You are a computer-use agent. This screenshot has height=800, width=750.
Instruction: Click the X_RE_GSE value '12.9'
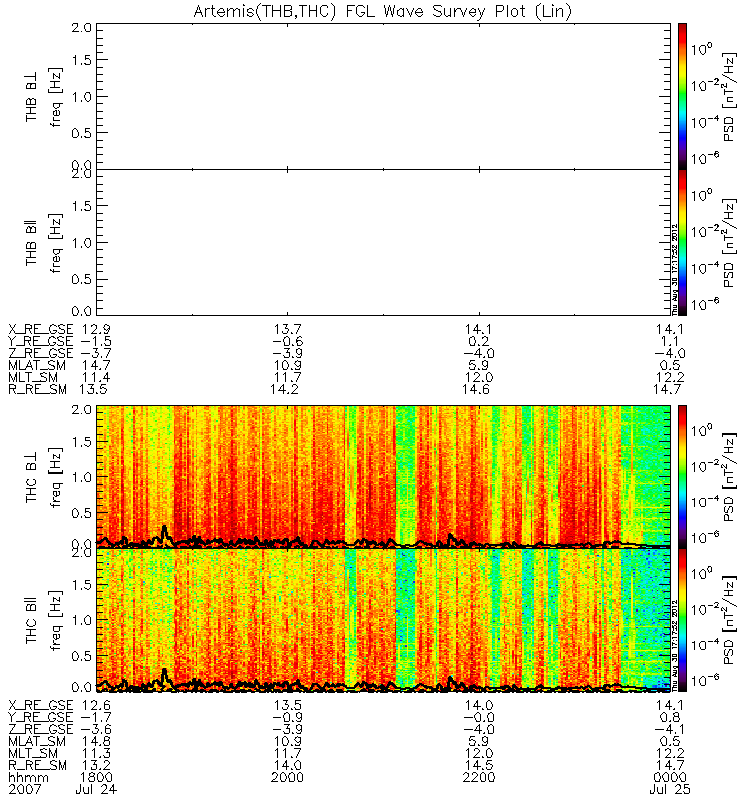[x=96, y=329]
